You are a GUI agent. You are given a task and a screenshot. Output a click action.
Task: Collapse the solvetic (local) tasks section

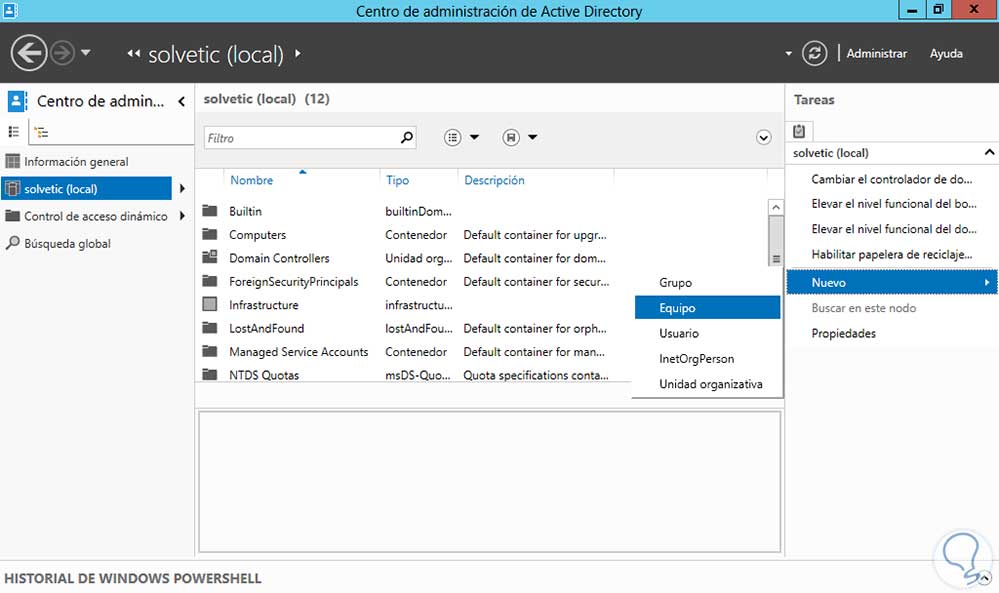[989, 153]
